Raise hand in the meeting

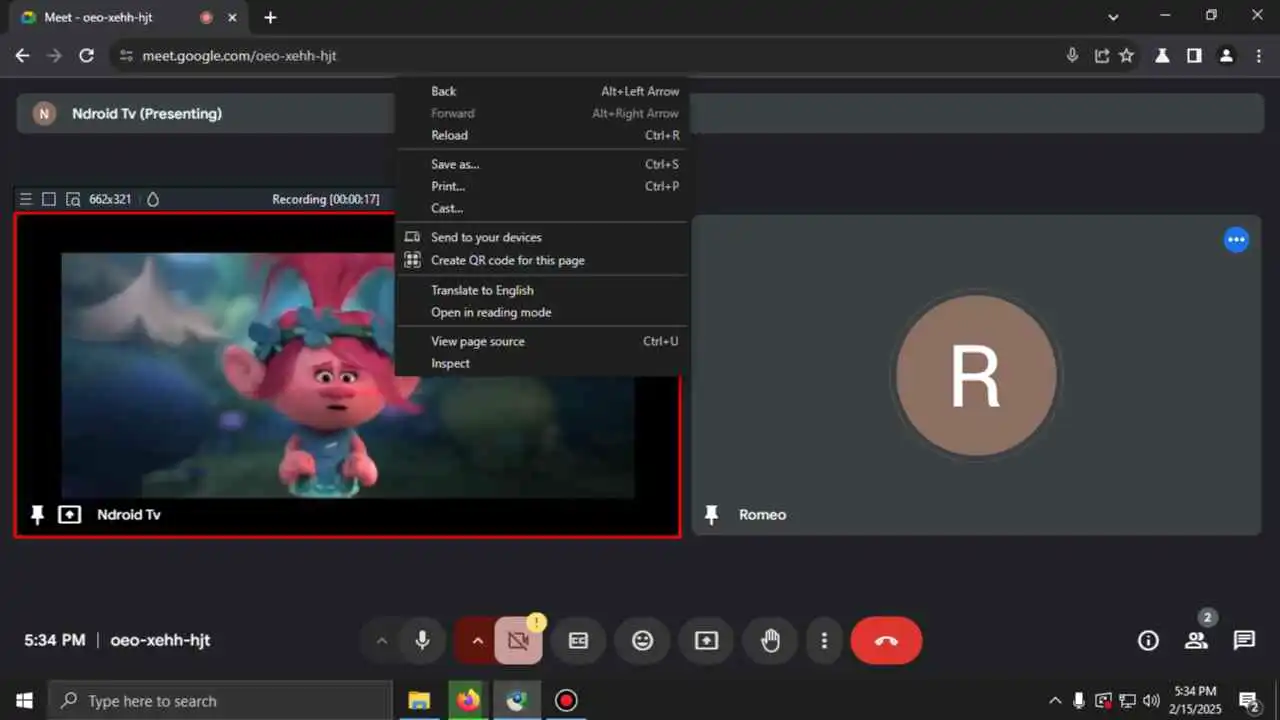point(770,641)
